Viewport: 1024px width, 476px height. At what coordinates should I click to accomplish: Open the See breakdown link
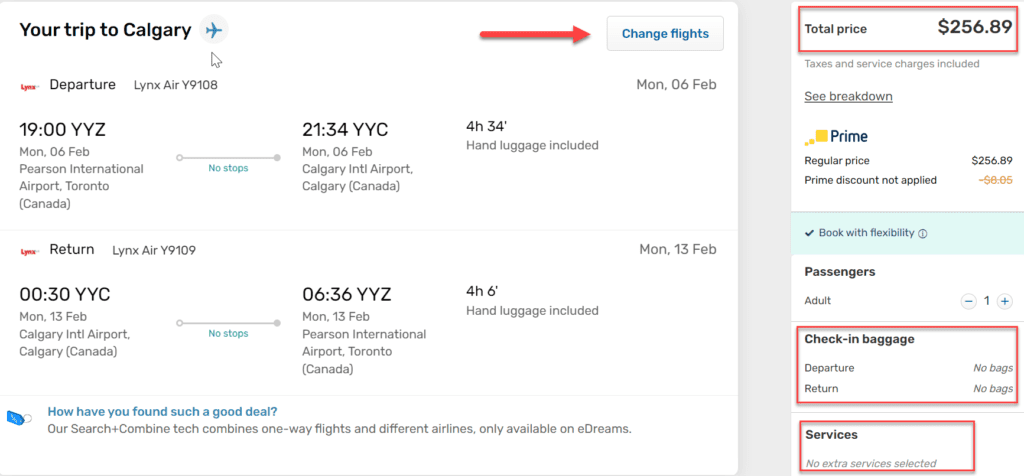coord(848,97)
